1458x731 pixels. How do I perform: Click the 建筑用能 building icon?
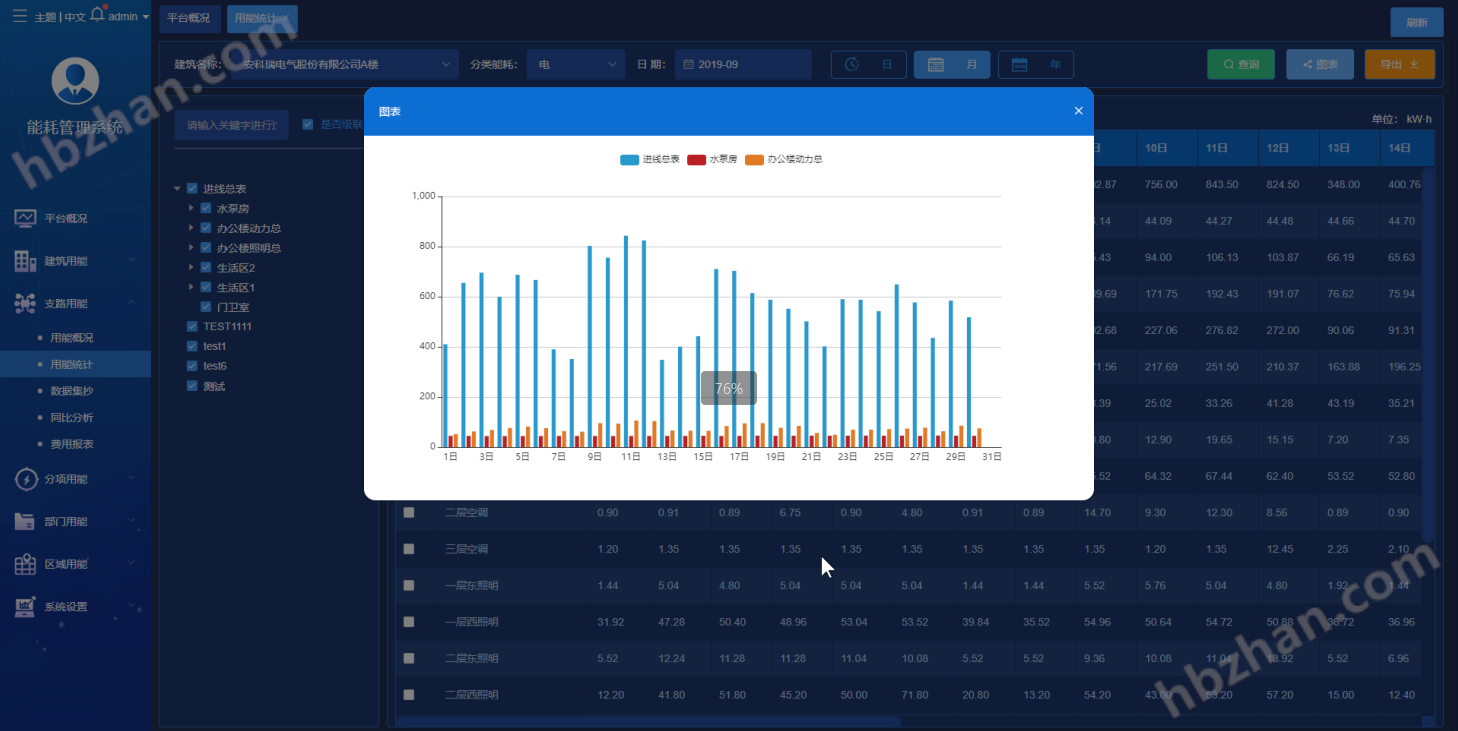coord(25,261)
